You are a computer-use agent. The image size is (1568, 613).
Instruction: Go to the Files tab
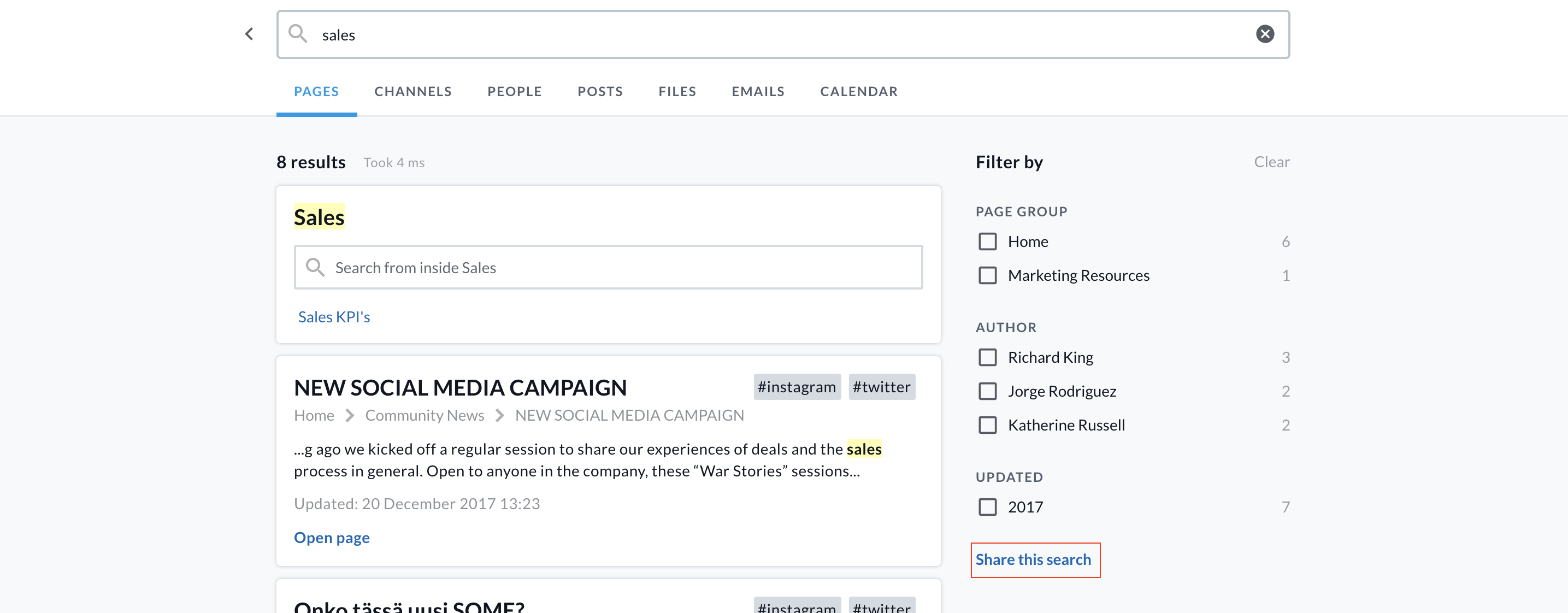(677, 91)
